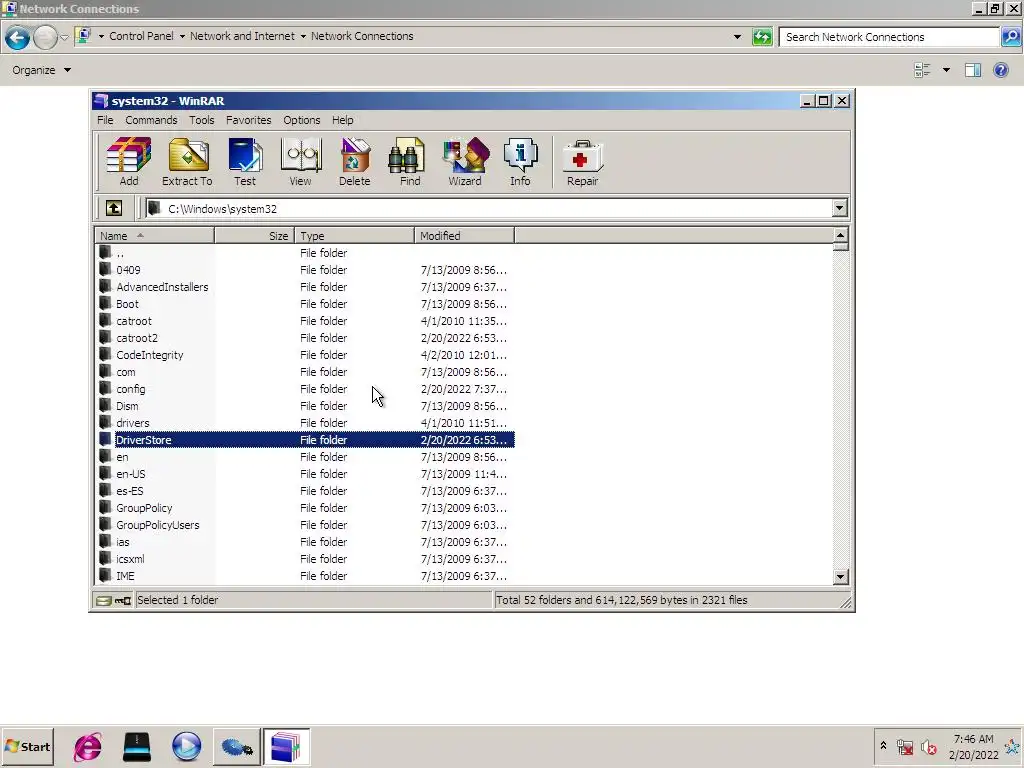Select the GroupPolicyUsers folder
The image size is (1024, 768).
click(305, 524)
